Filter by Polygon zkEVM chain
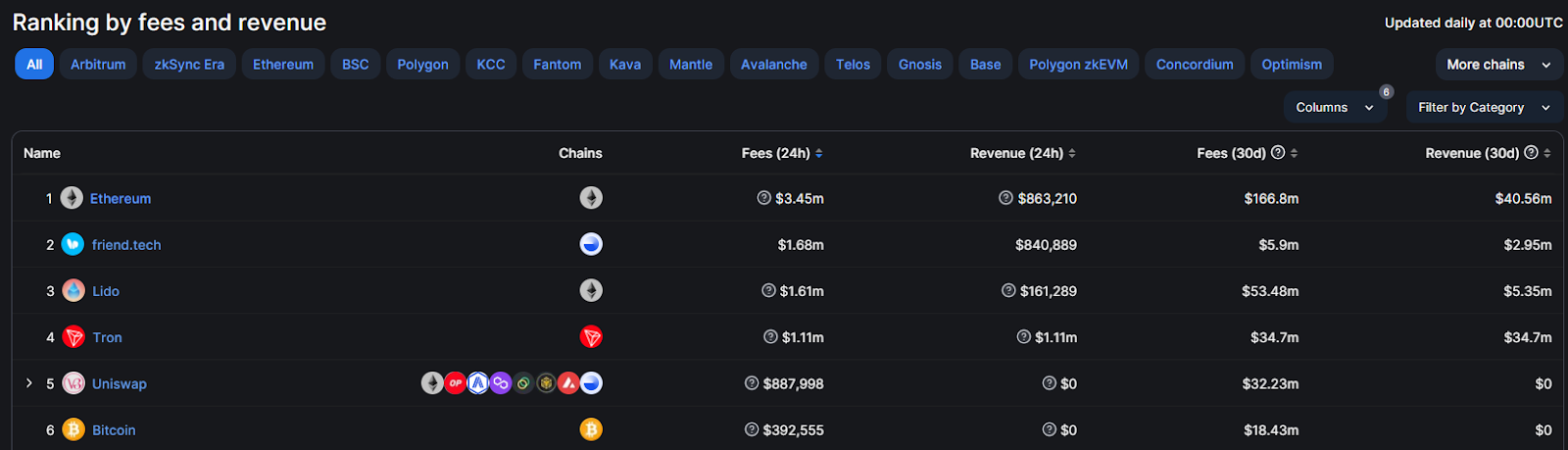Image resolution: width=1568 pixels, height=450 pixels. pyautogui.click(x=1078, y=65)
